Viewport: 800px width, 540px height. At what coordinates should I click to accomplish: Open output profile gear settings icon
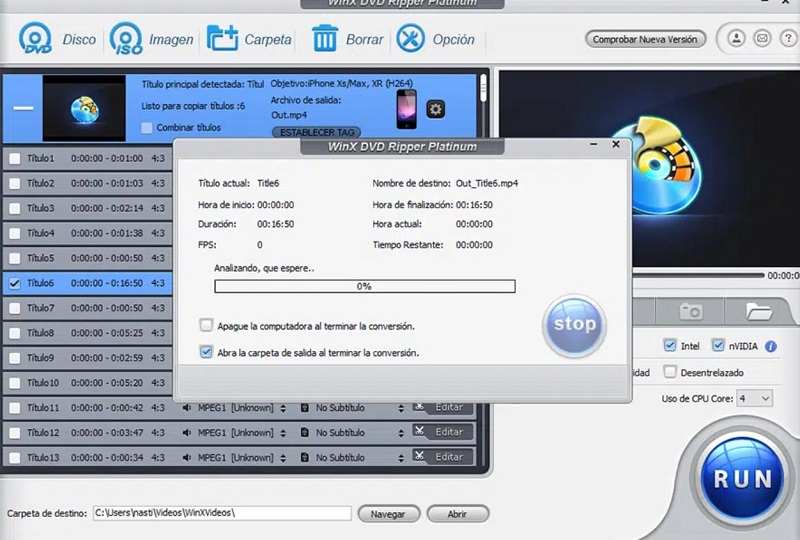coord(435,109)
